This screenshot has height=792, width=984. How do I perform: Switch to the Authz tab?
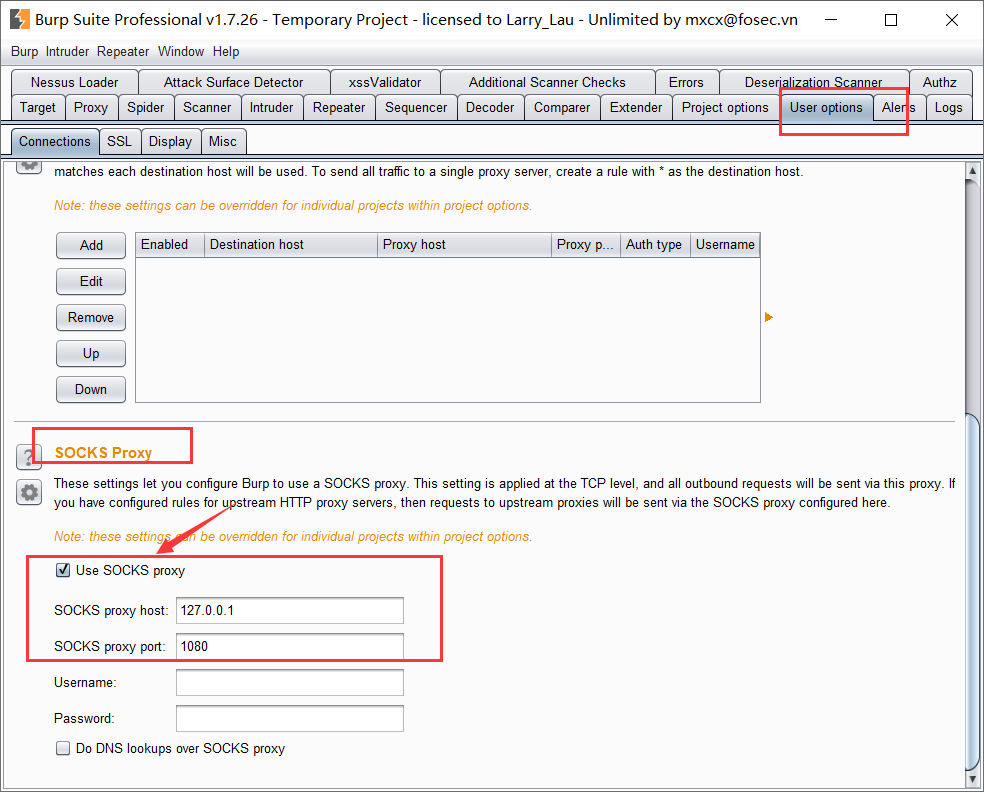[939, 82]
